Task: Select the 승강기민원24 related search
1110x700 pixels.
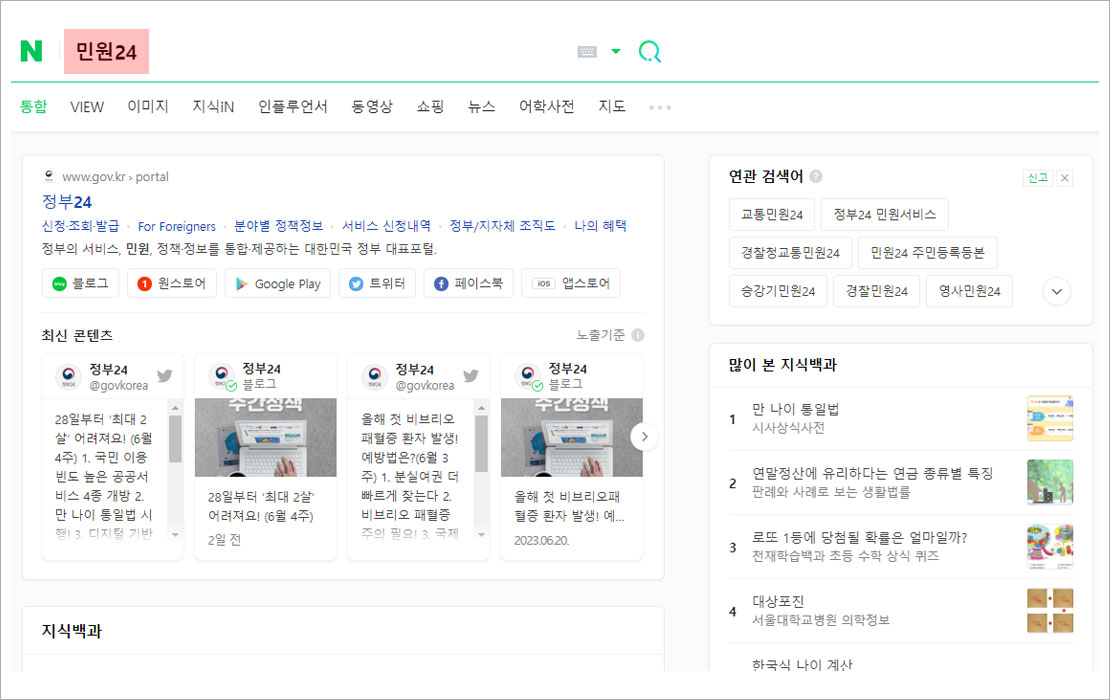Action: click(x=778, y=291)
